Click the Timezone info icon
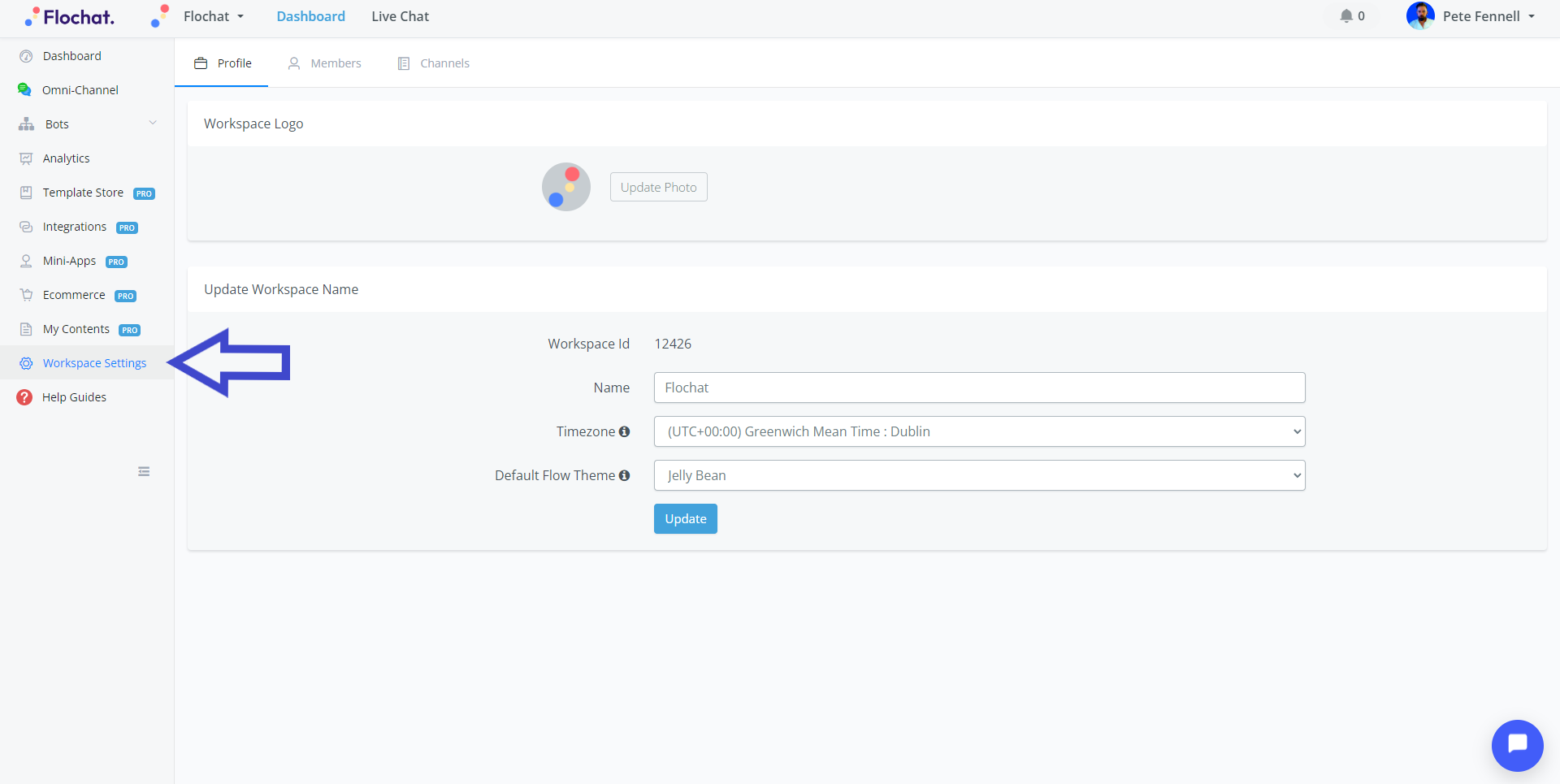The width and height of the screenshot is (1560, 784). coord(624,431)
